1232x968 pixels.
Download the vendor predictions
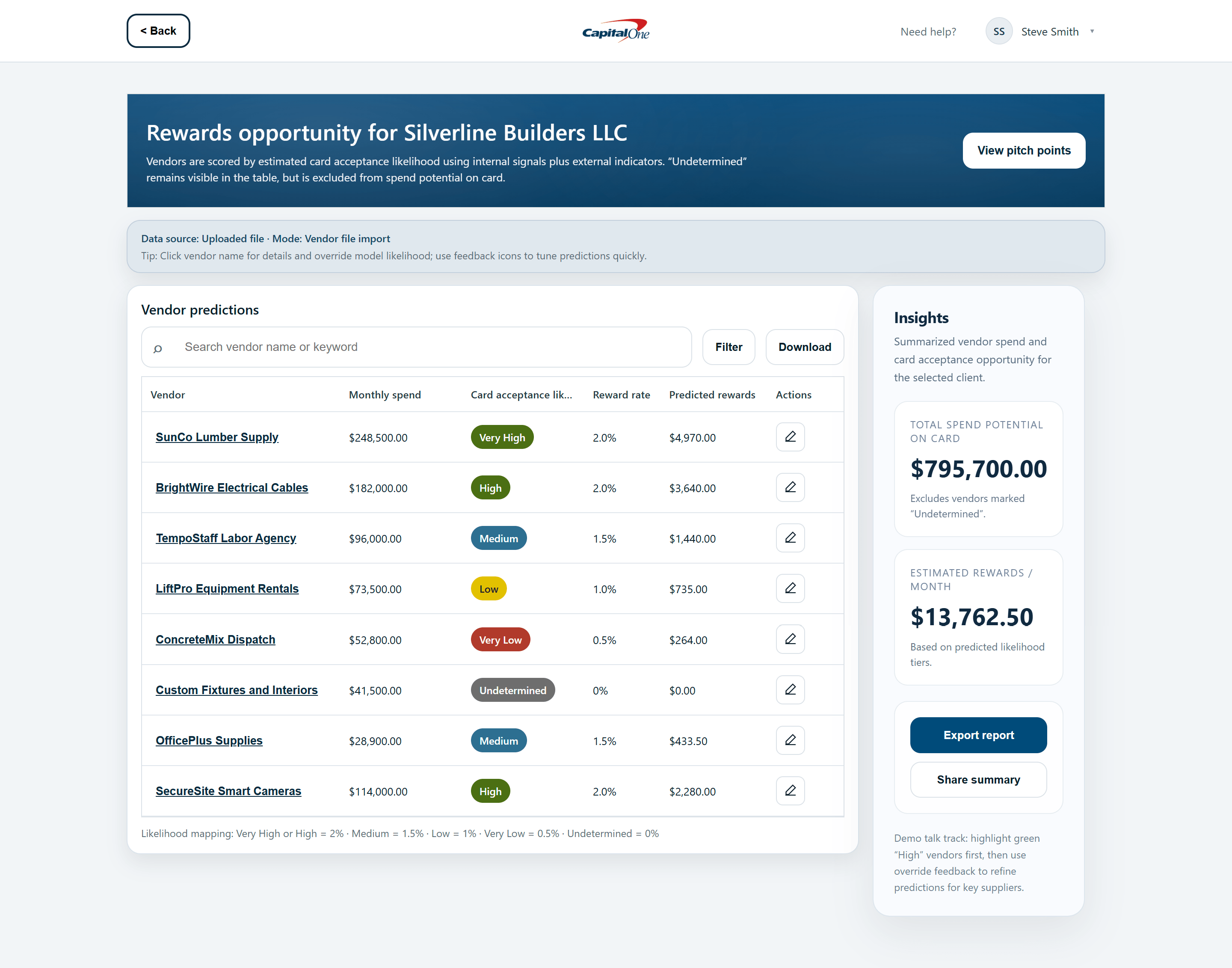click(x=804, y=347)
